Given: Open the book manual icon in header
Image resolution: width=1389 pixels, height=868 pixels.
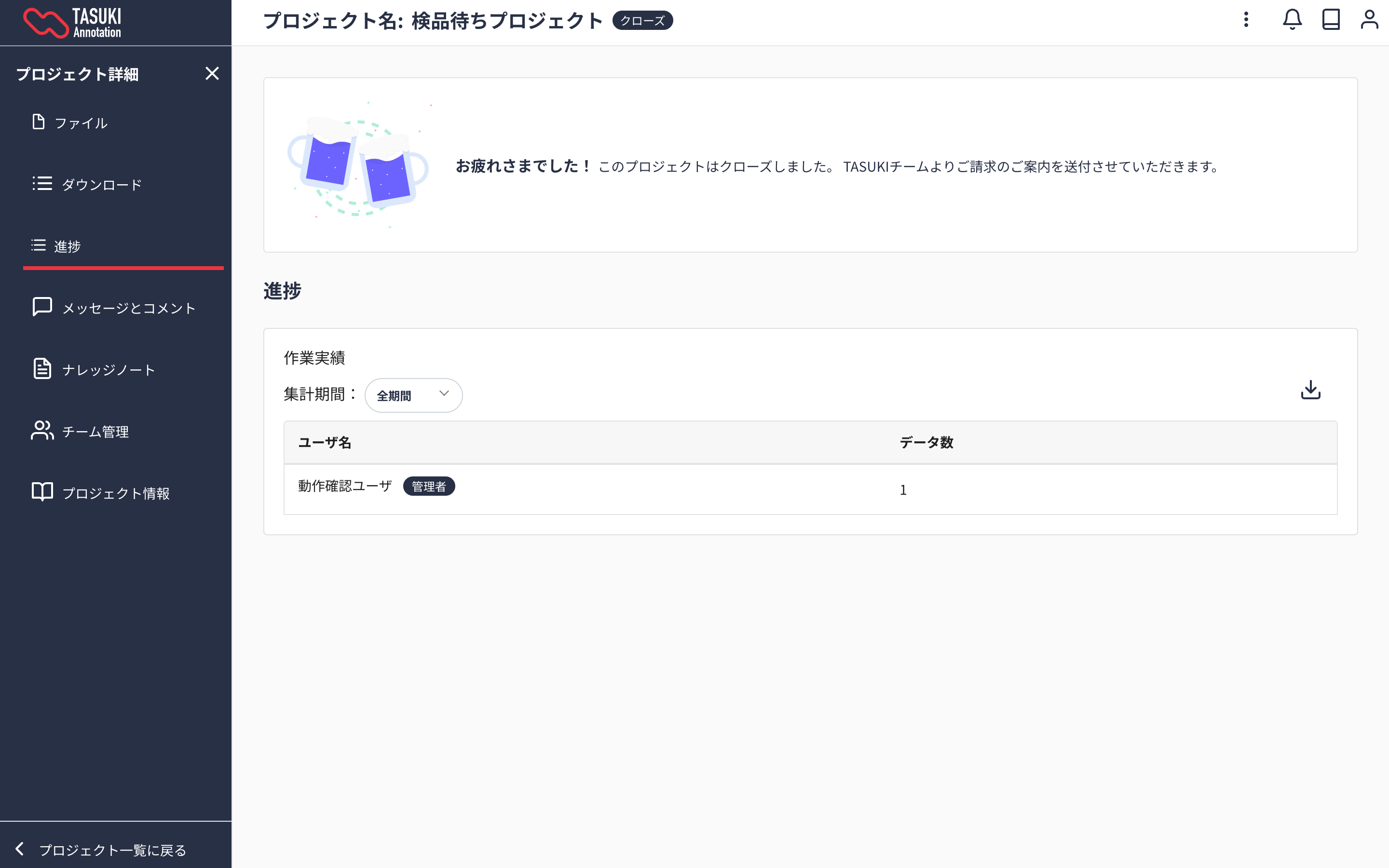Looking at the screenshot, I should (x=1331, y=20).
